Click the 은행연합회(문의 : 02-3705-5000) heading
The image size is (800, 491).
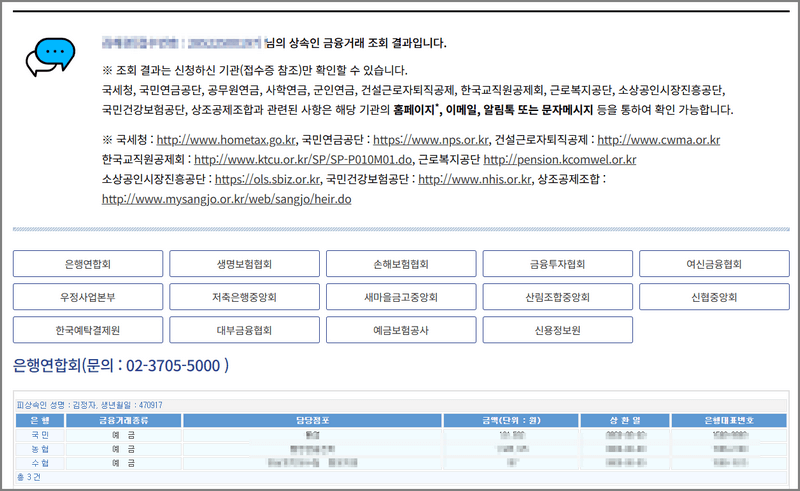121,365
